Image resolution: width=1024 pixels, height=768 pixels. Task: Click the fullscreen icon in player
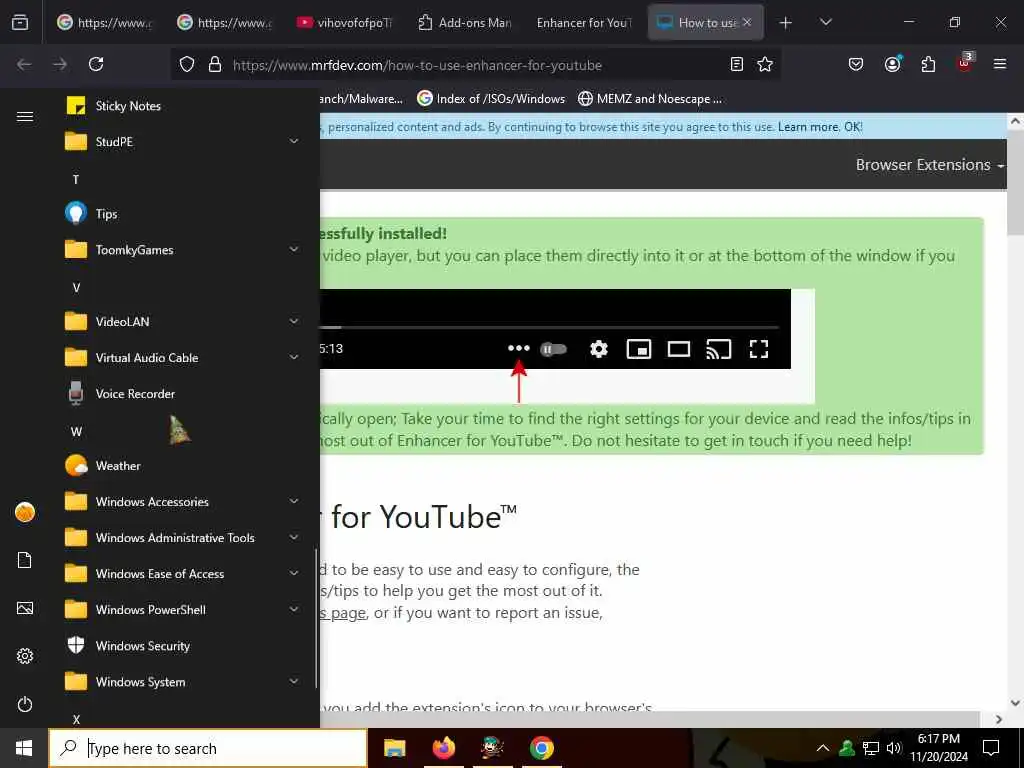click(759, 349)
